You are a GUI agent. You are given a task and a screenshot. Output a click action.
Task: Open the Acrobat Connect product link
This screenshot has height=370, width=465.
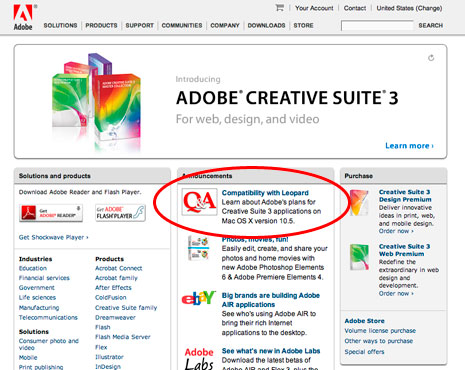(119, 268)
